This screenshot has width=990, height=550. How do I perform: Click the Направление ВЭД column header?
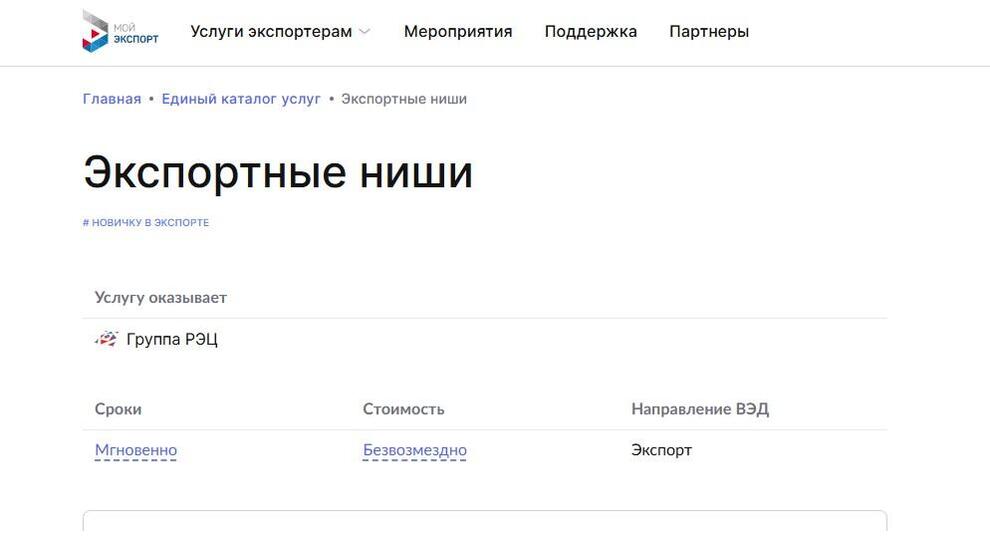pos(700,409)
